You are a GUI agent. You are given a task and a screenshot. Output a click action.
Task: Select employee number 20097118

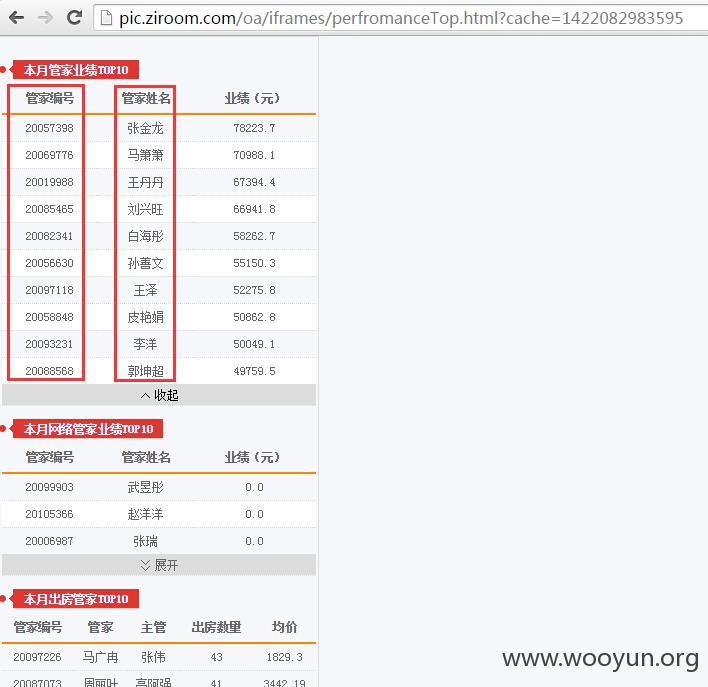[49, 290]
